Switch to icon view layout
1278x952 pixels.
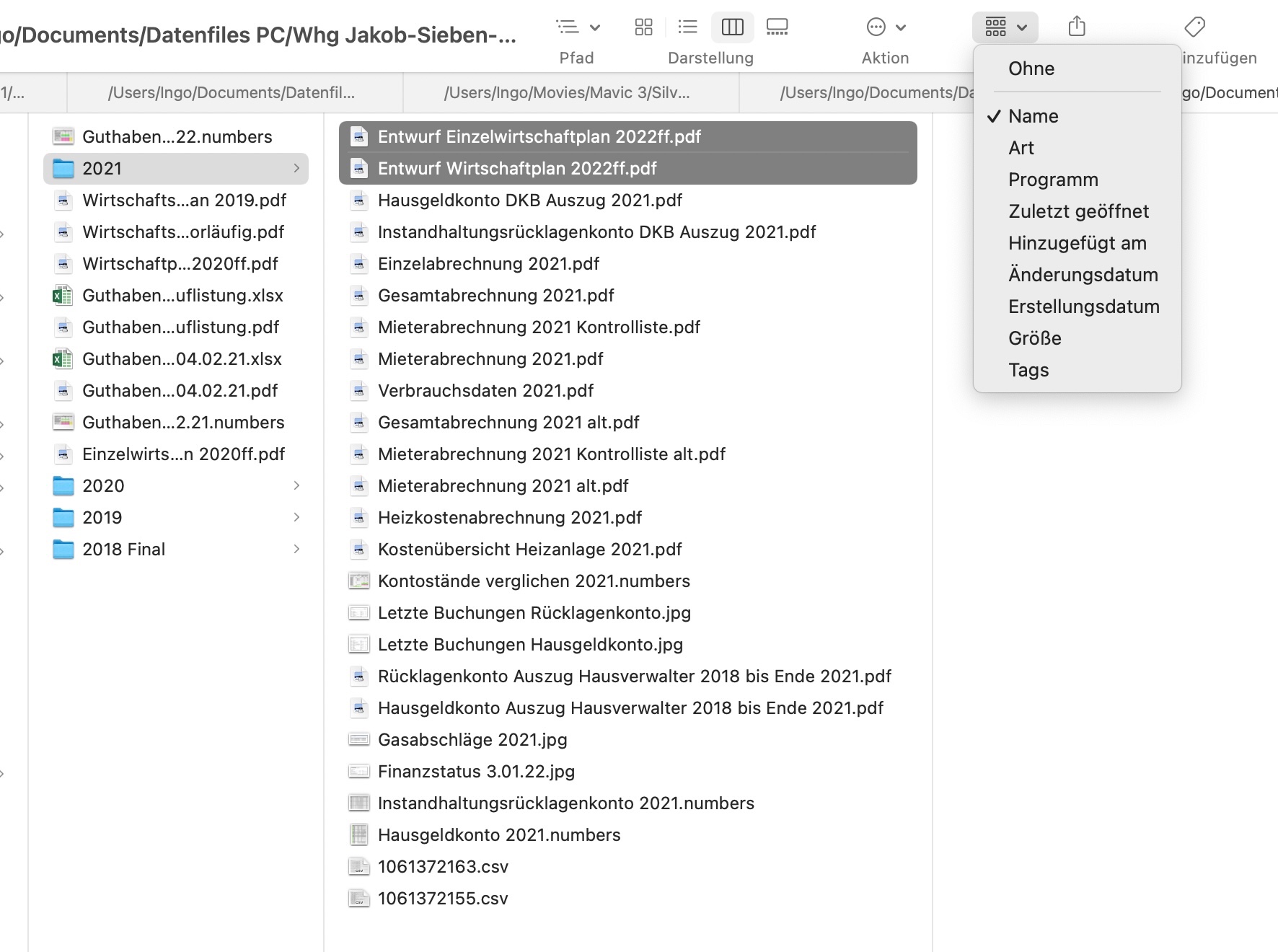(643, 27)
